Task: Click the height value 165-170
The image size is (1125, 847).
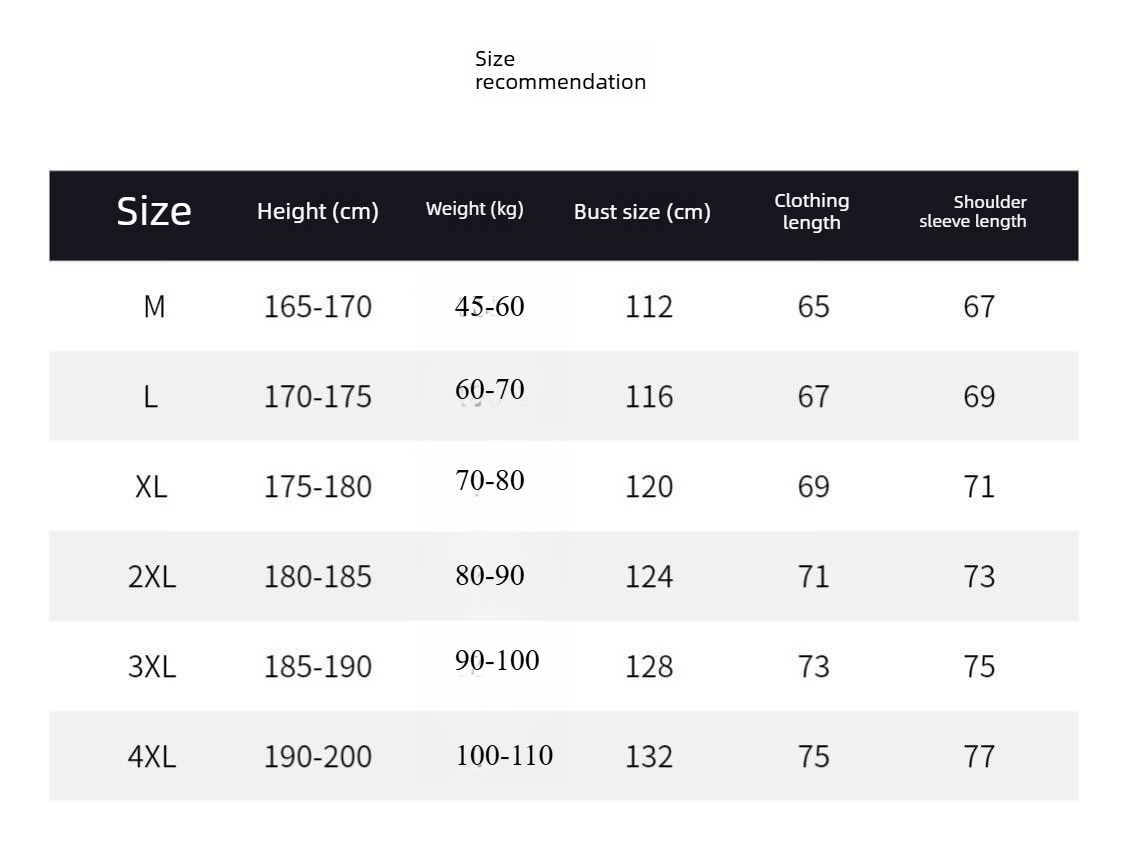Action: [318, 307]
